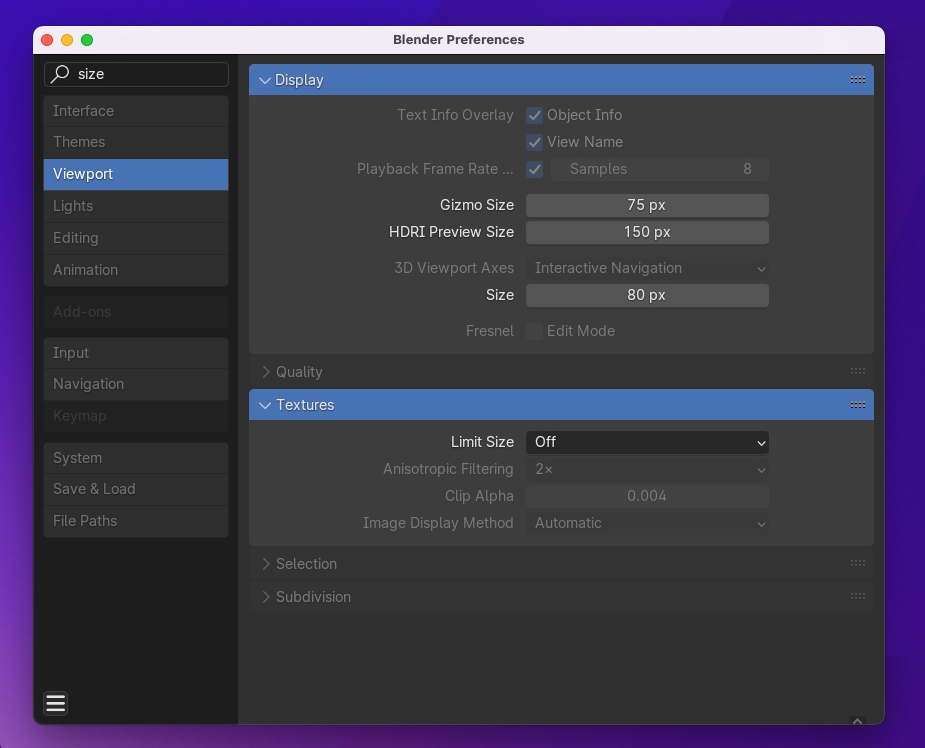Click the Samples value field
The image size is (925, 748).
click(660, 169)
